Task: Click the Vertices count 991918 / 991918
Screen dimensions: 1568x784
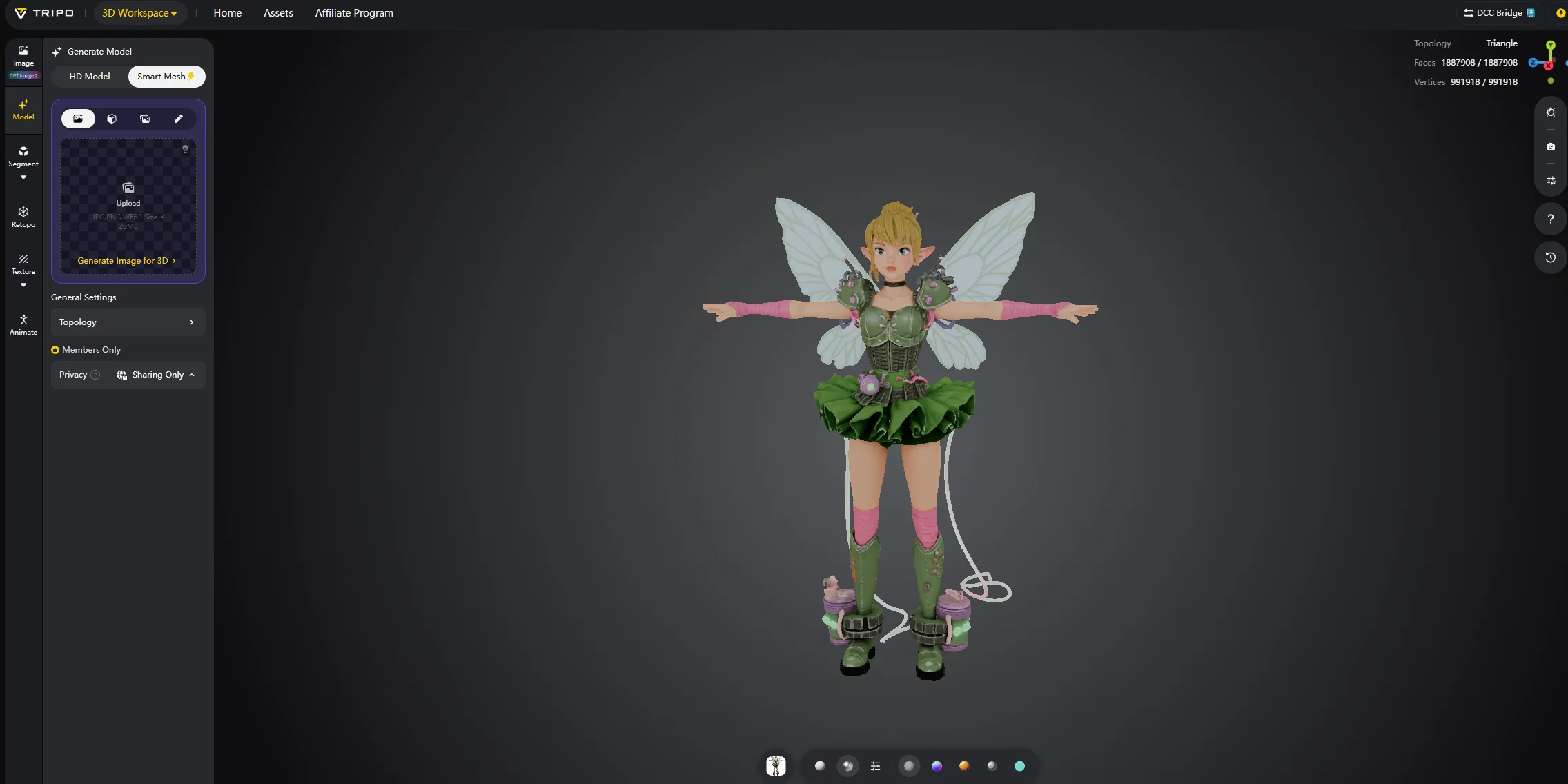Action: tap(1484, 82)
